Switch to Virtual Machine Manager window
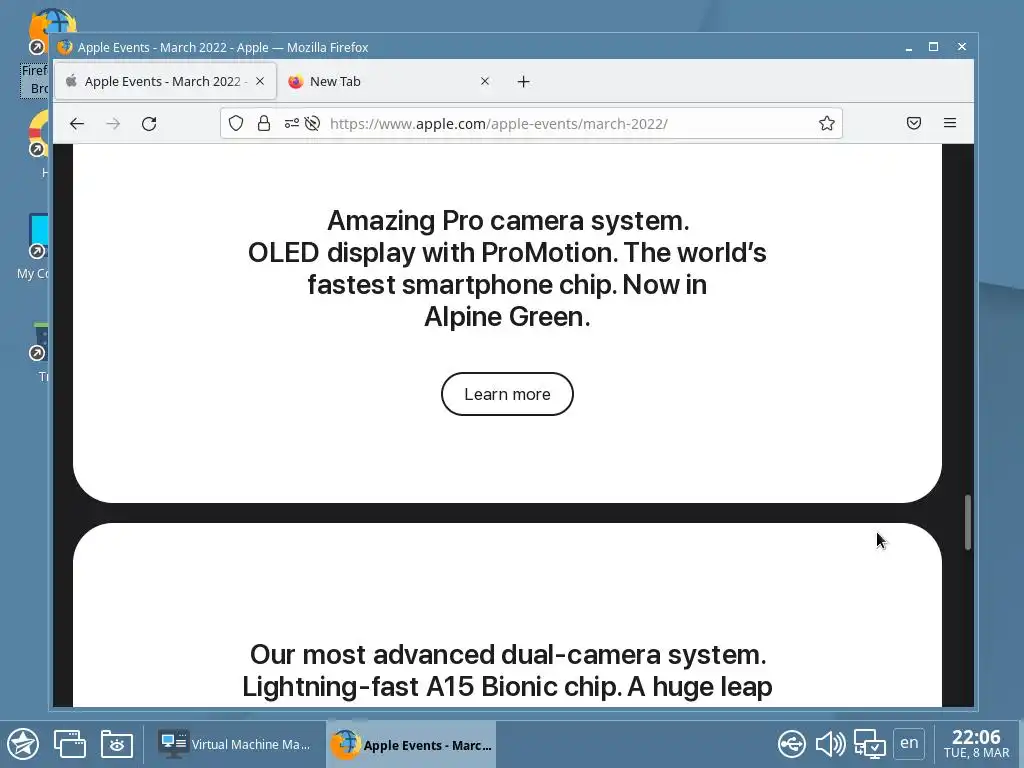Image resolution: width=1024 pixels, height=768 pixels. click(x=235, y=744)
